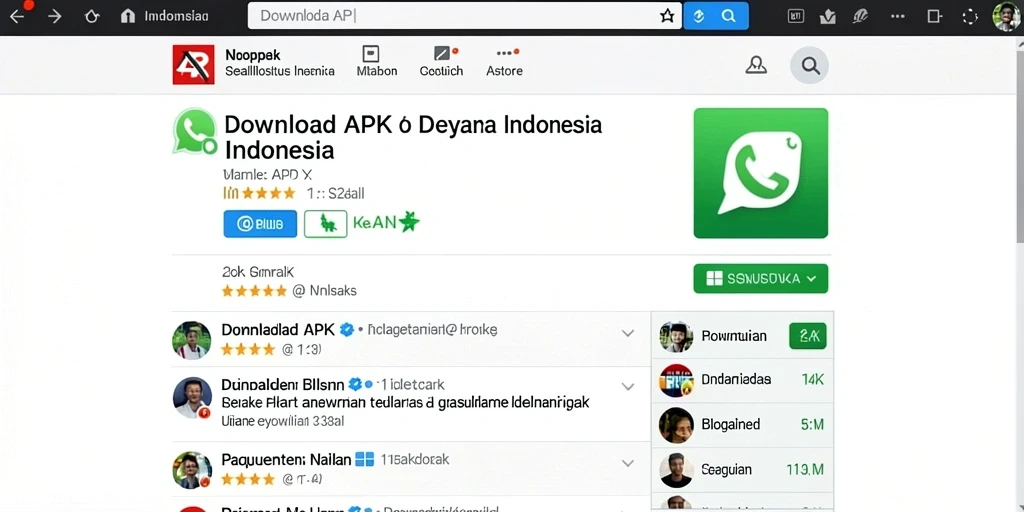The width and height of the screenshot is (1024, 512).
Task: Click verified badge next to Donnladlad APK
Action: [347, 330]
